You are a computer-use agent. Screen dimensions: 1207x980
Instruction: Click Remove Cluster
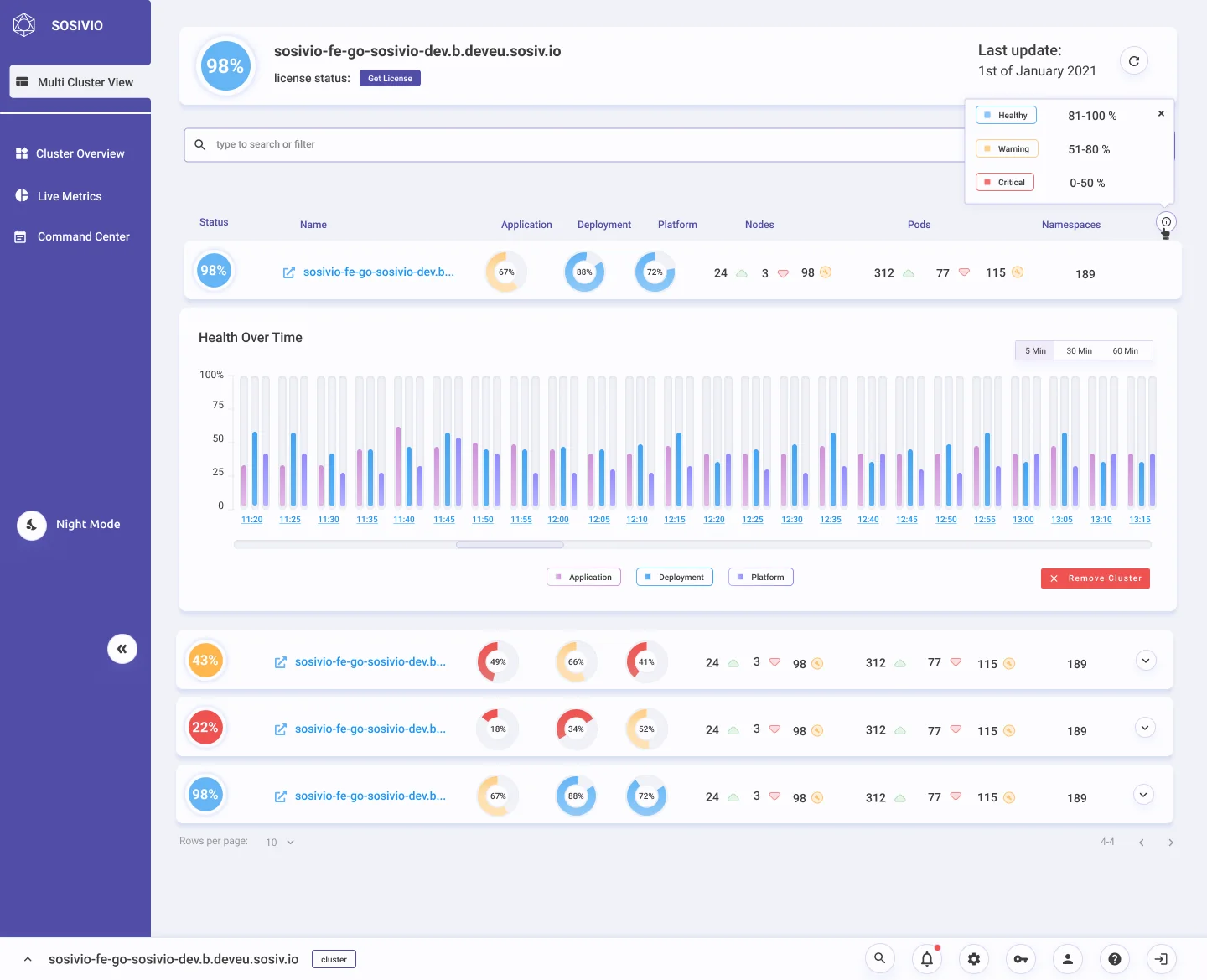1096,578
